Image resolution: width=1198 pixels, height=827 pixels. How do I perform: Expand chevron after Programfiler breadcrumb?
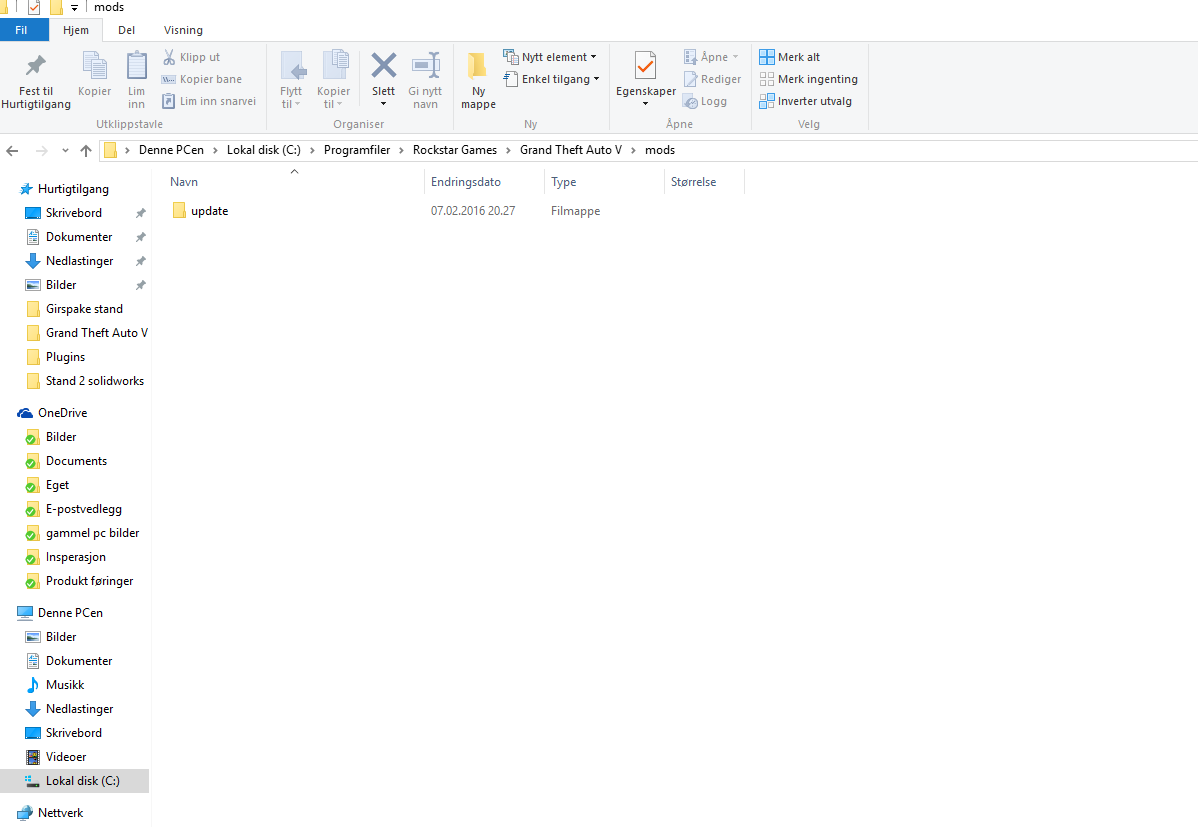pos(401,151)
